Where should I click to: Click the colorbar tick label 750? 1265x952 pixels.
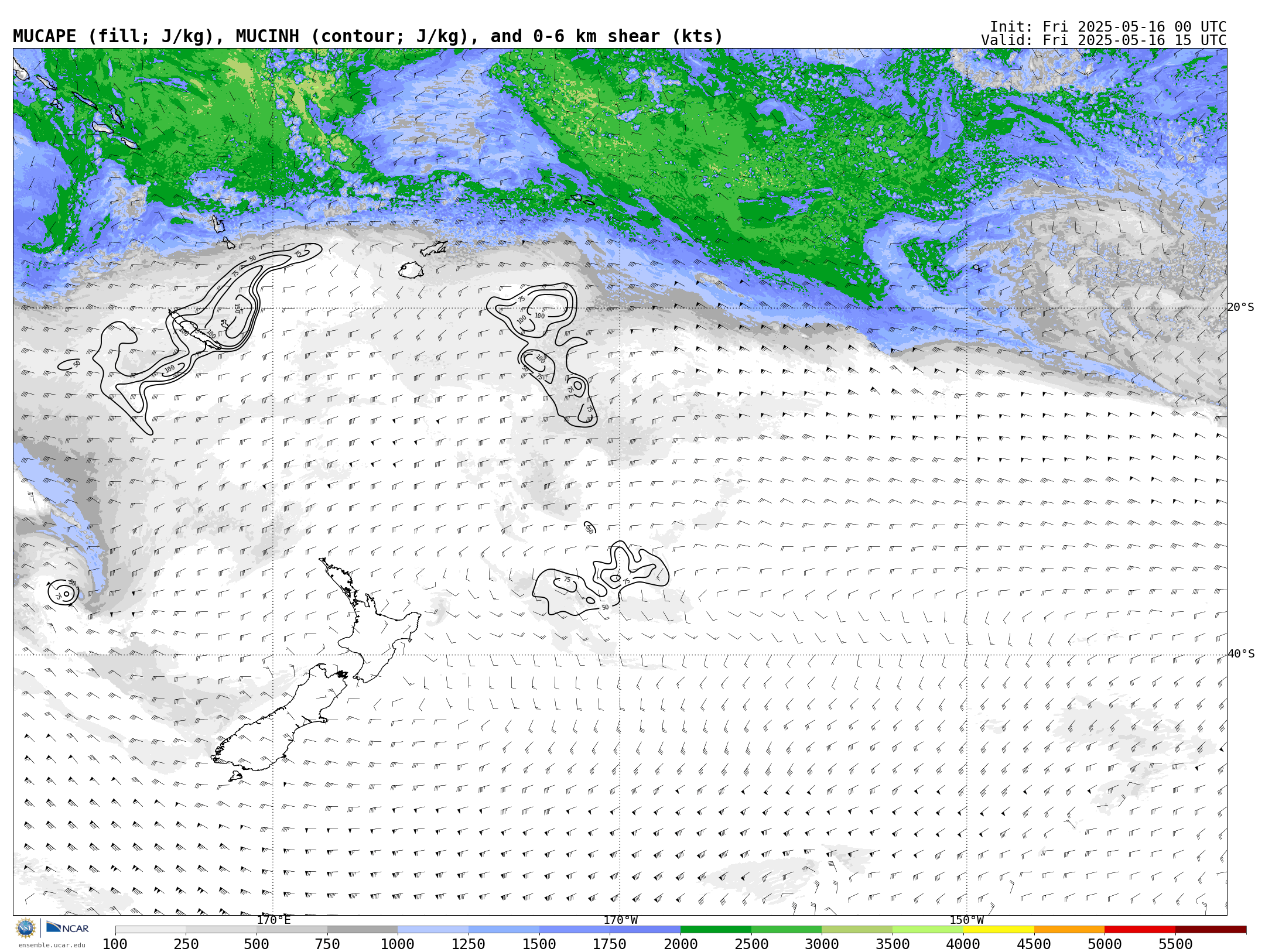point(327,944)
